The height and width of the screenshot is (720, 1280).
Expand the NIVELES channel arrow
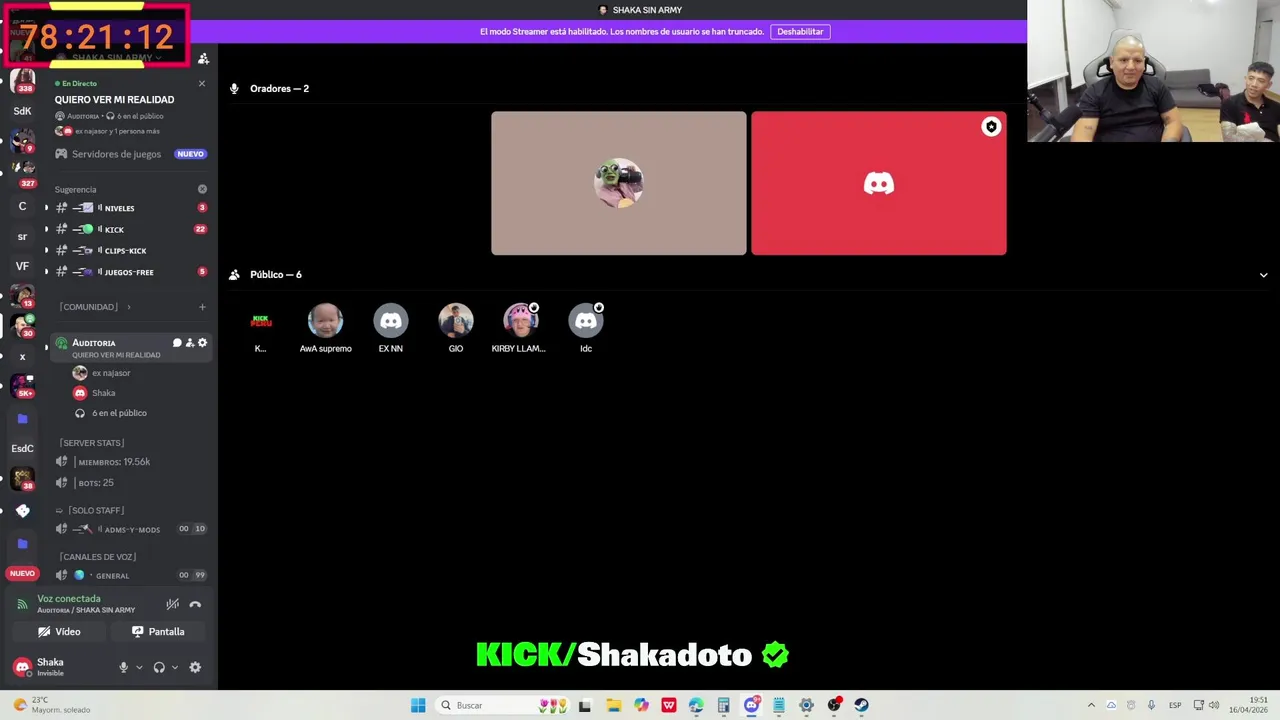click(46, 208)
